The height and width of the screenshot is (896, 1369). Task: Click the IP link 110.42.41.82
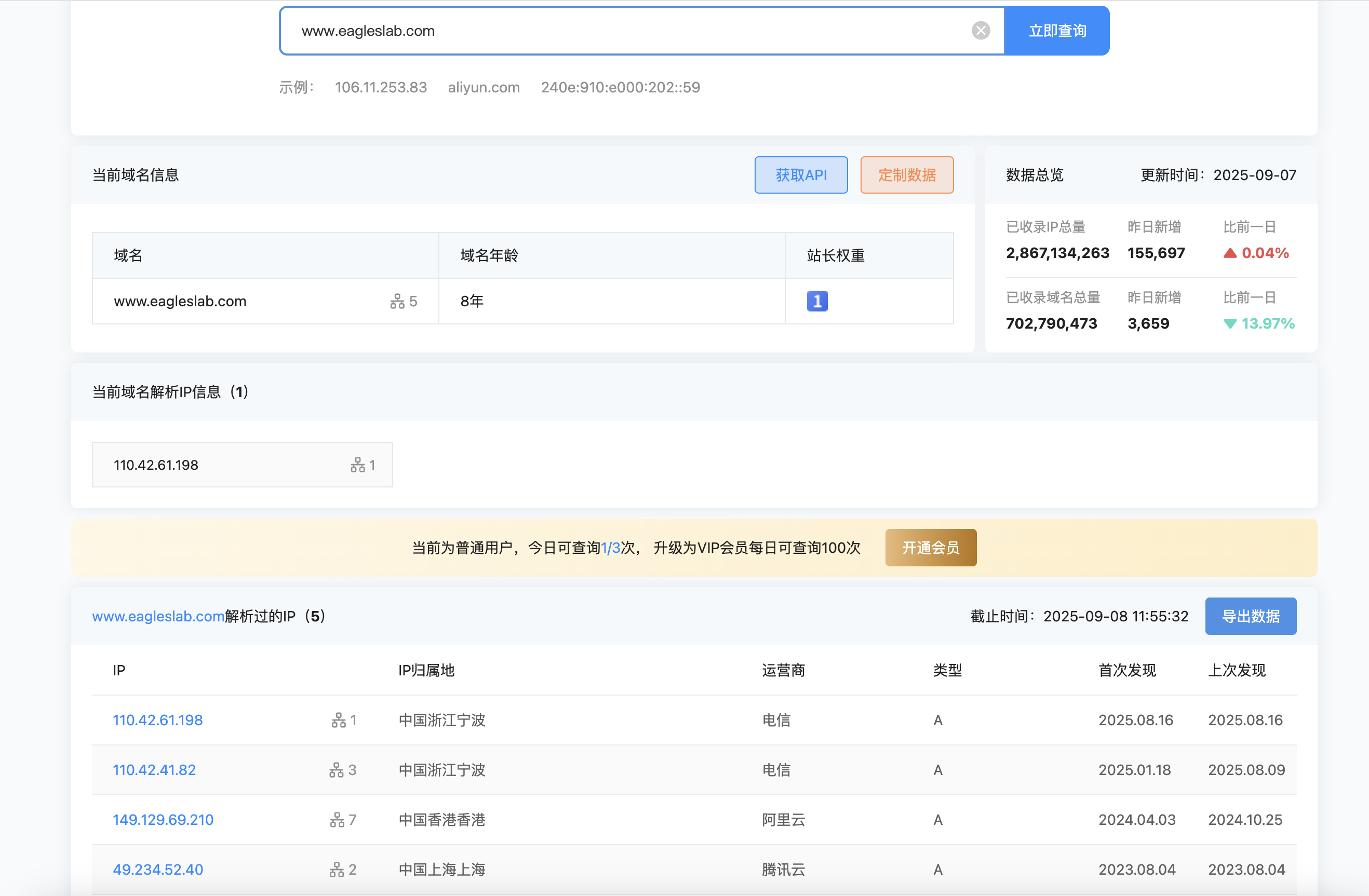[x=154, y=769]
